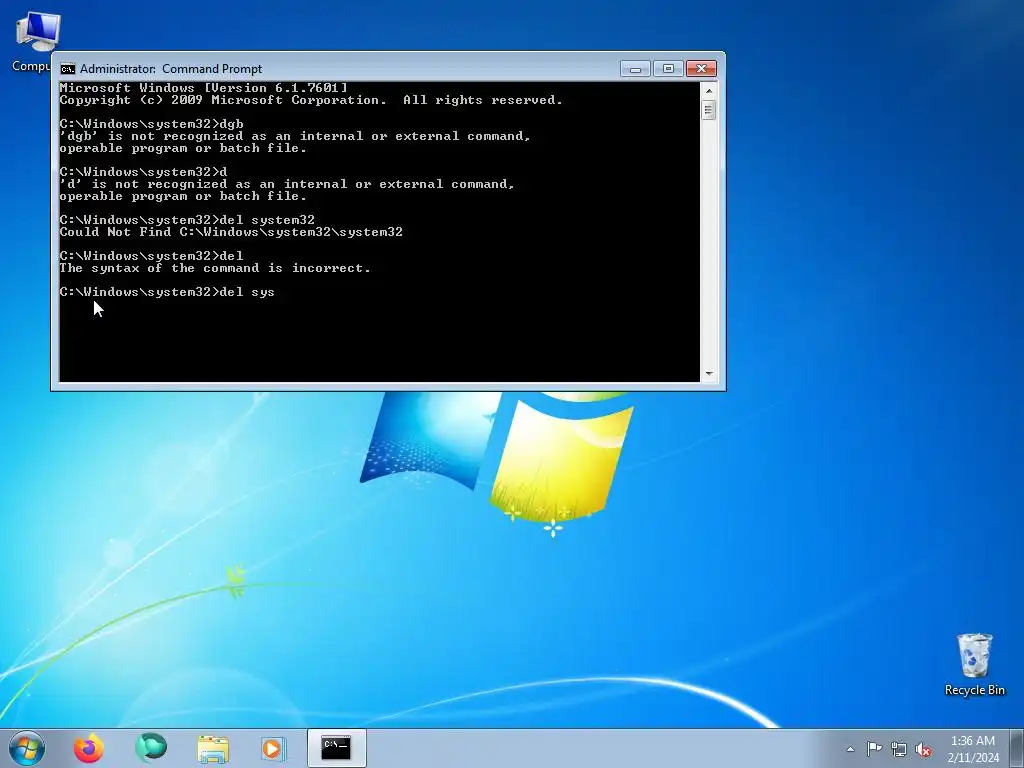Click 'The syntax of the command is incorrect.' line
Screen dimensions: 1024x768
click(x=215, y=268)
